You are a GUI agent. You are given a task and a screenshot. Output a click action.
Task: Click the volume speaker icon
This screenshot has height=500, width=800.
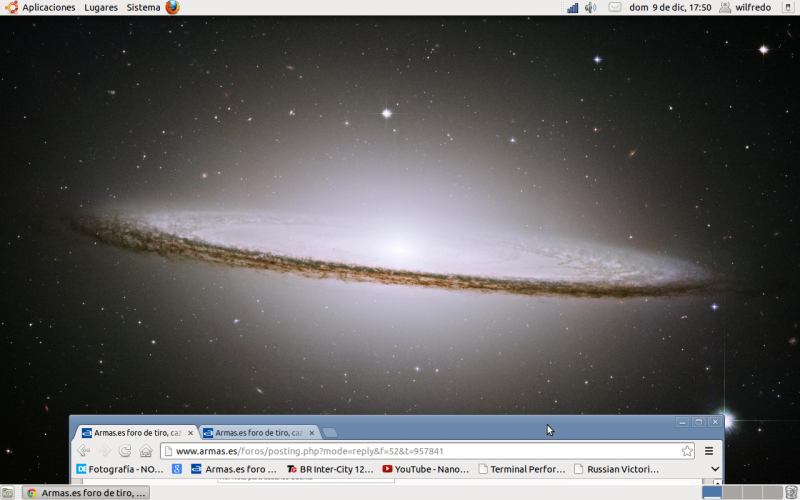[591, 7]
